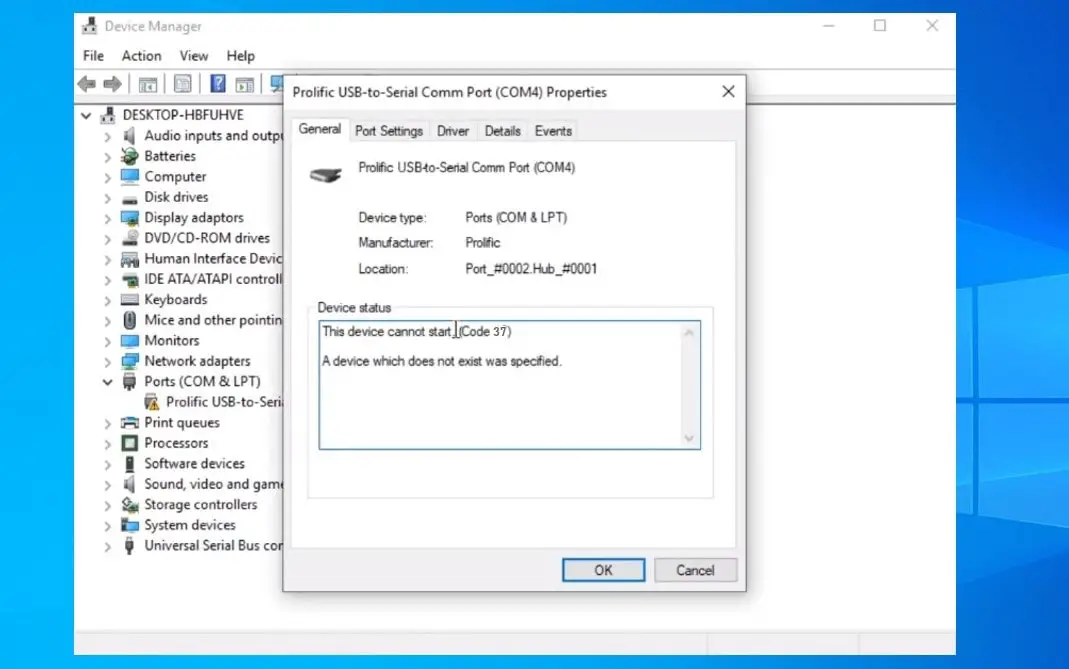Click the Forward arrow in Device Manager toolbar
This screenshot has width=1069, height=669.
coord(112,84)
